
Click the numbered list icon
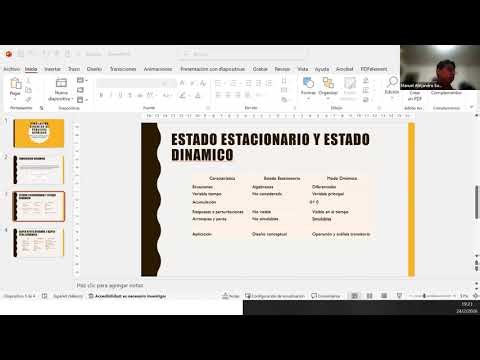(x=233, y=83)
